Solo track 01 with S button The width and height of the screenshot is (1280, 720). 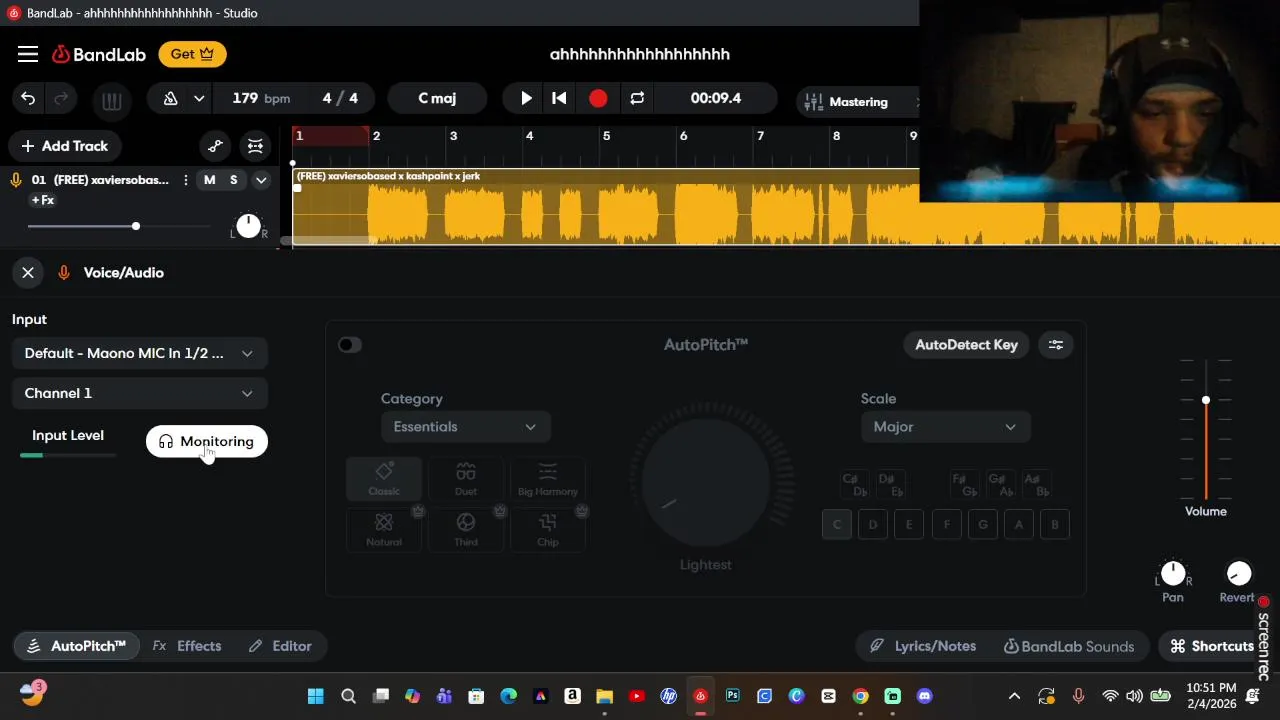point(234,180)
